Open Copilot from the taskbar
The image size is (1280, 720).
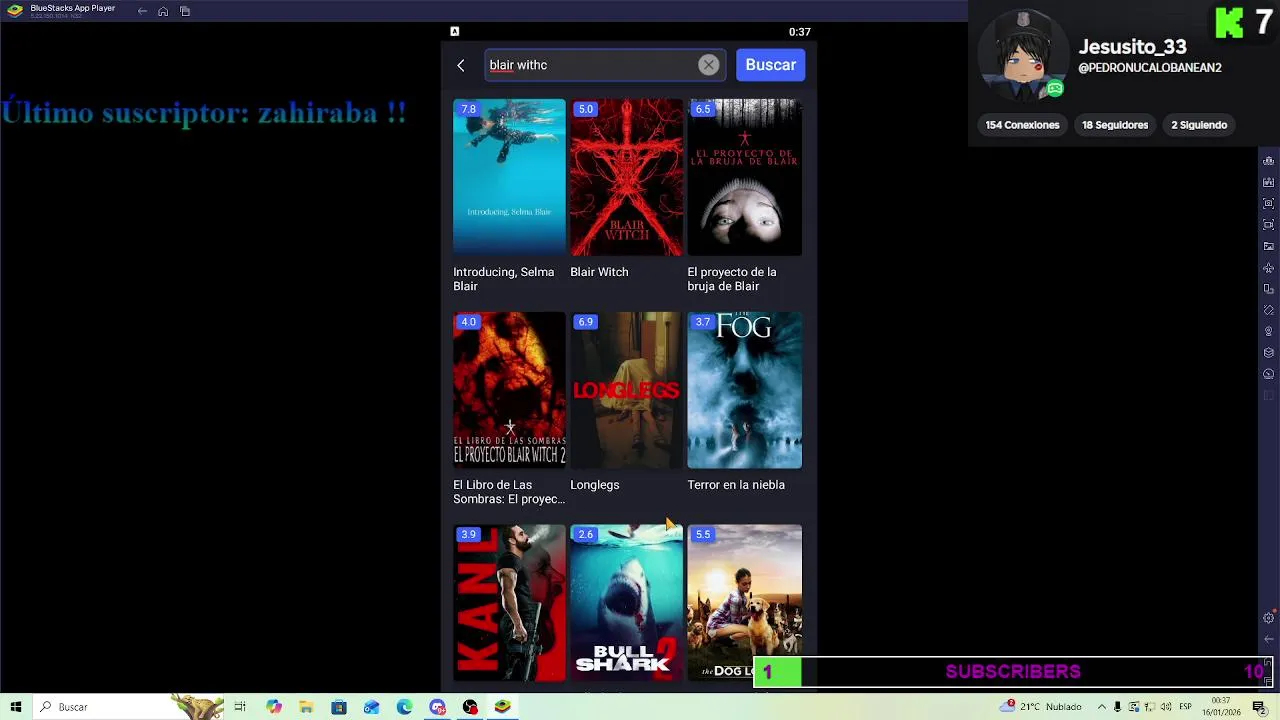274,707
